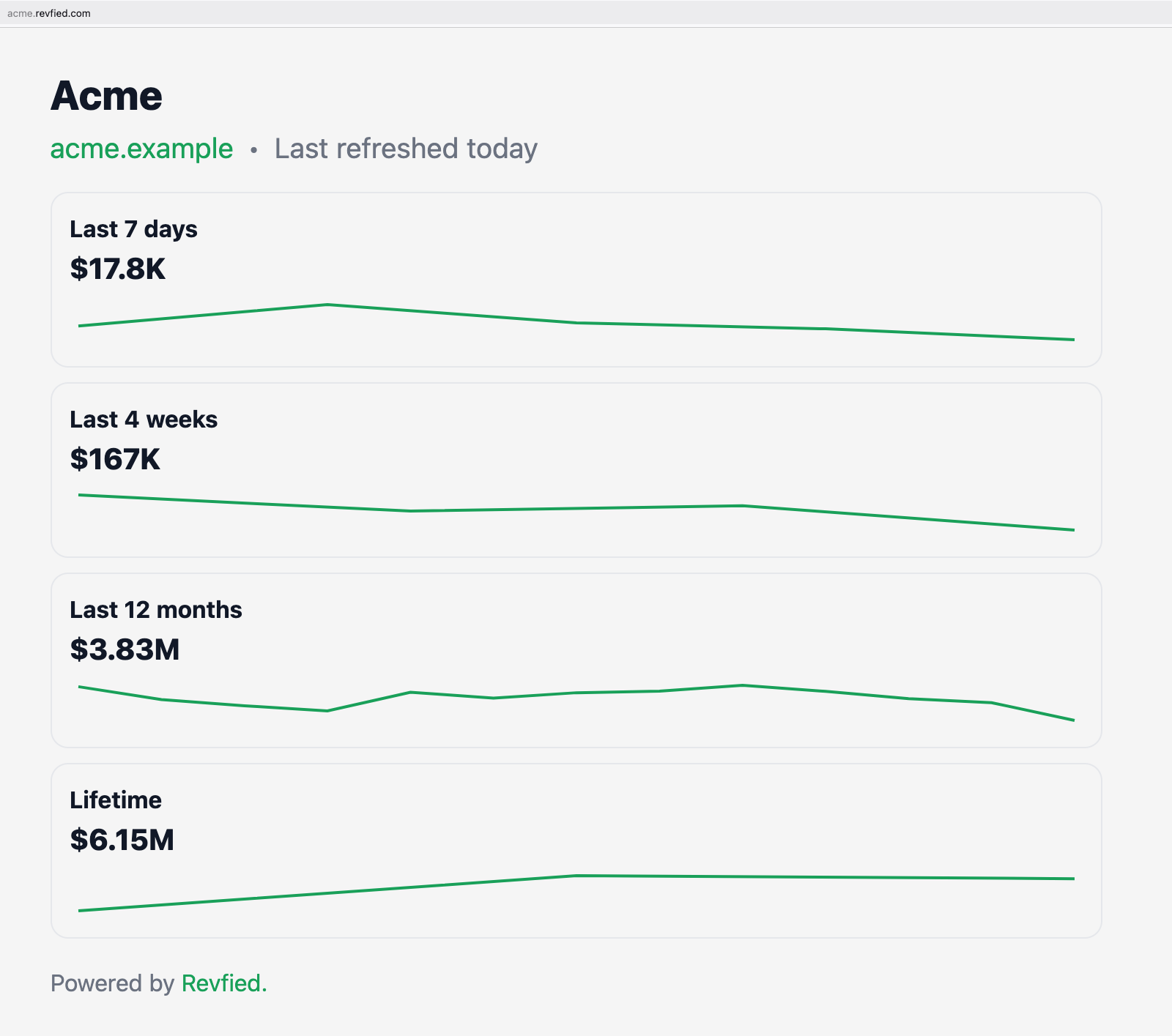
Task: Open the acme.example website link
Action: (x=141, y=149)
